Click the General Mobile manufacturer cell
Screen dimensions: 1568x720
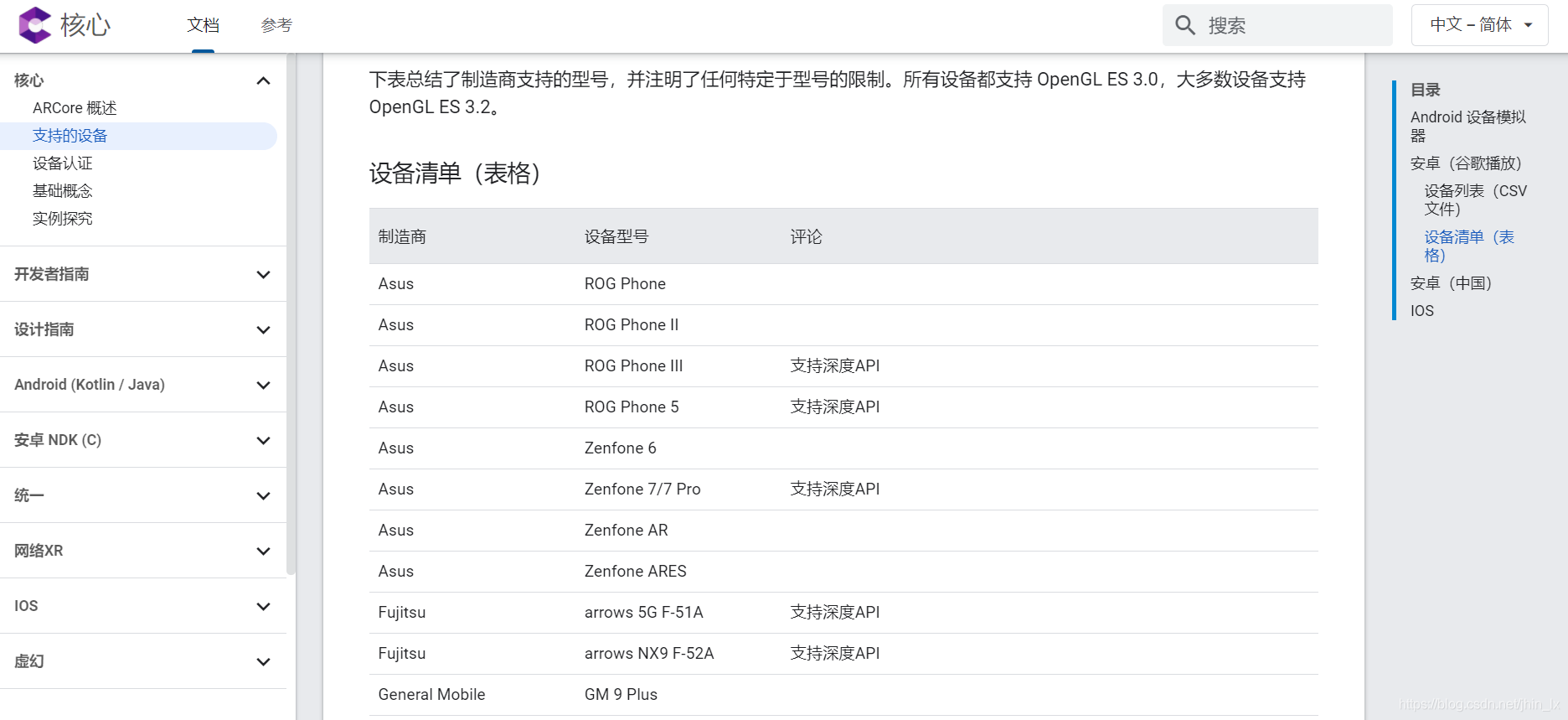431,695
